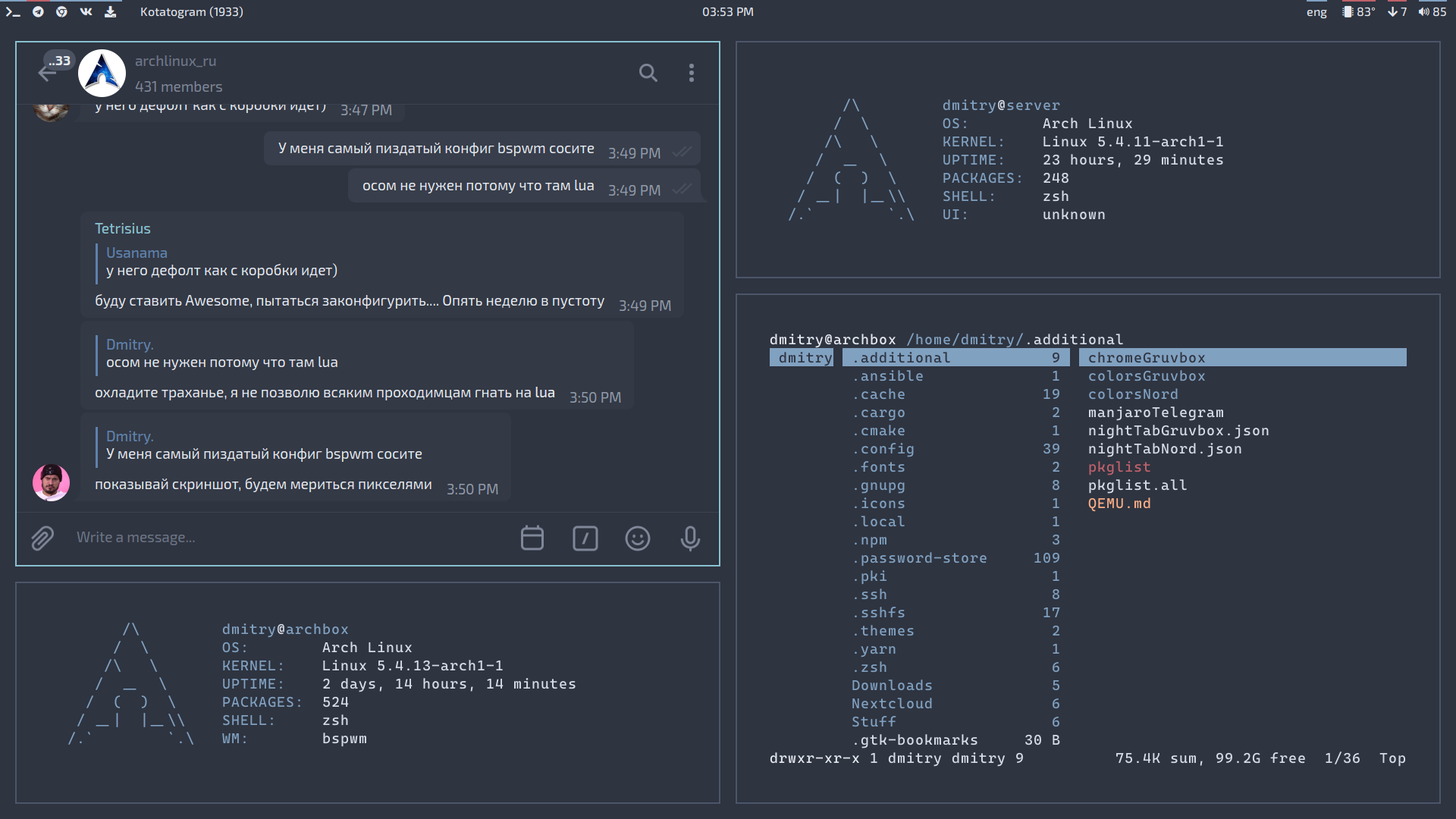Click the 03:53 PM clock
Viewport: 1456px width, 819px height.
[727, 12]
